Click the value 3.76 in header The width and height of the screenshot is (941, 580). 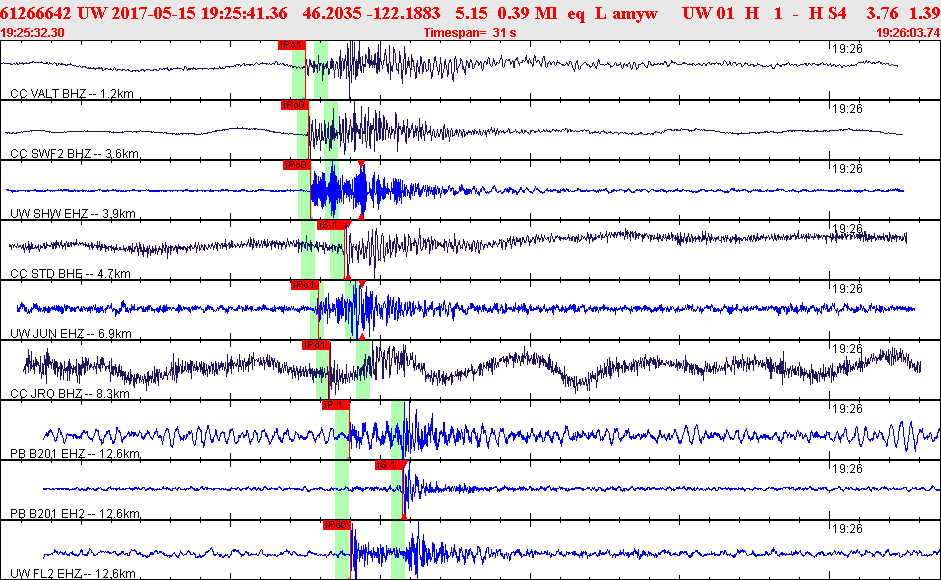(x=882, y=13)
